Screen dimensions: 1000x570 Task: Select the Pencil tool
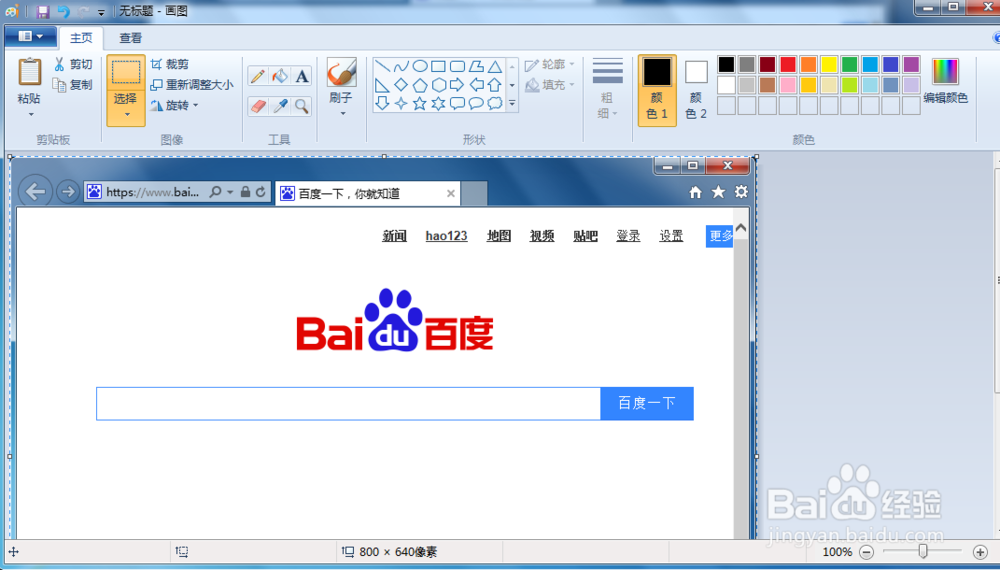tap(258, 77)
